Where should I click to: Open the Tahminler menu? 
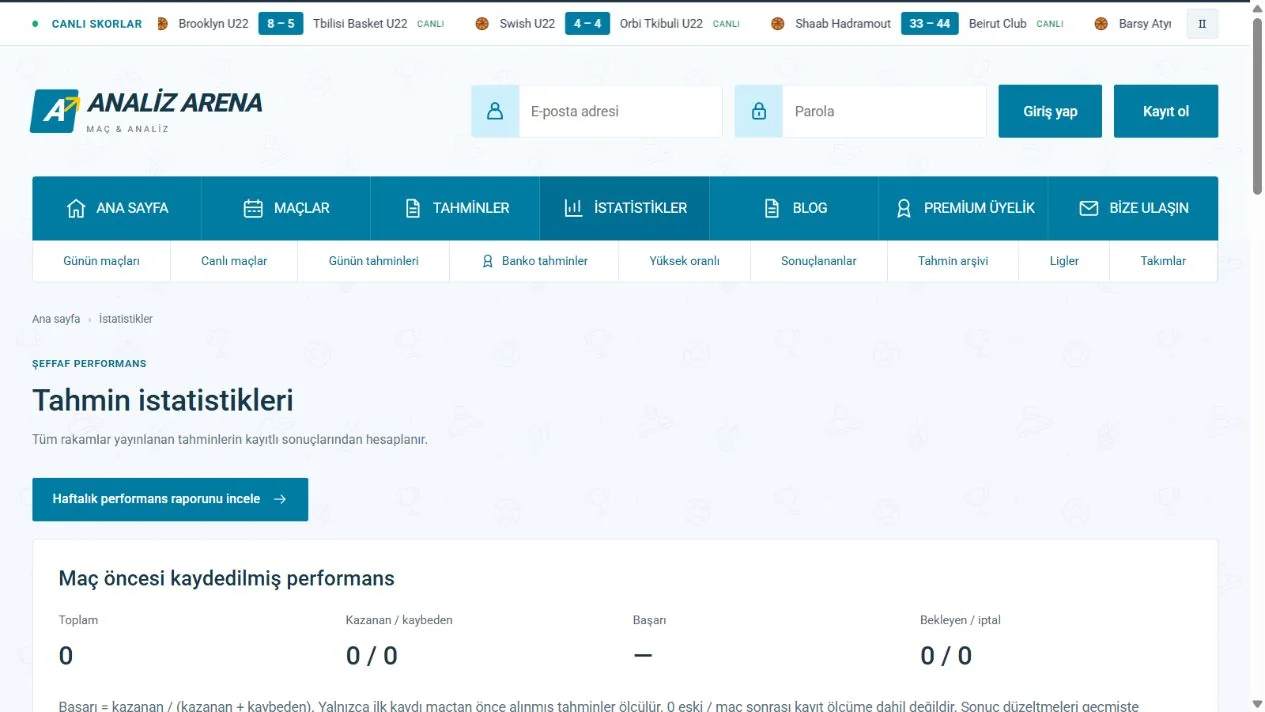(455, 208)
